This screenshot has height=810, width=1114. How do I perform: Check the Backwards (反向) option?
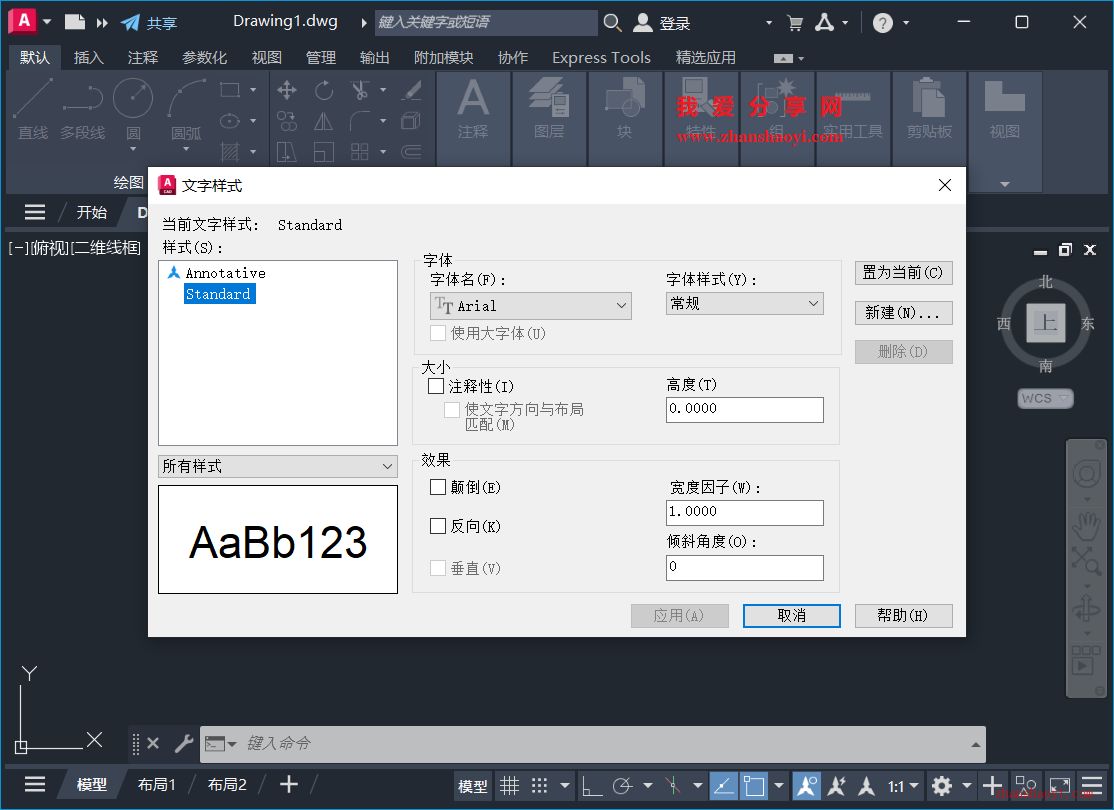438,526
